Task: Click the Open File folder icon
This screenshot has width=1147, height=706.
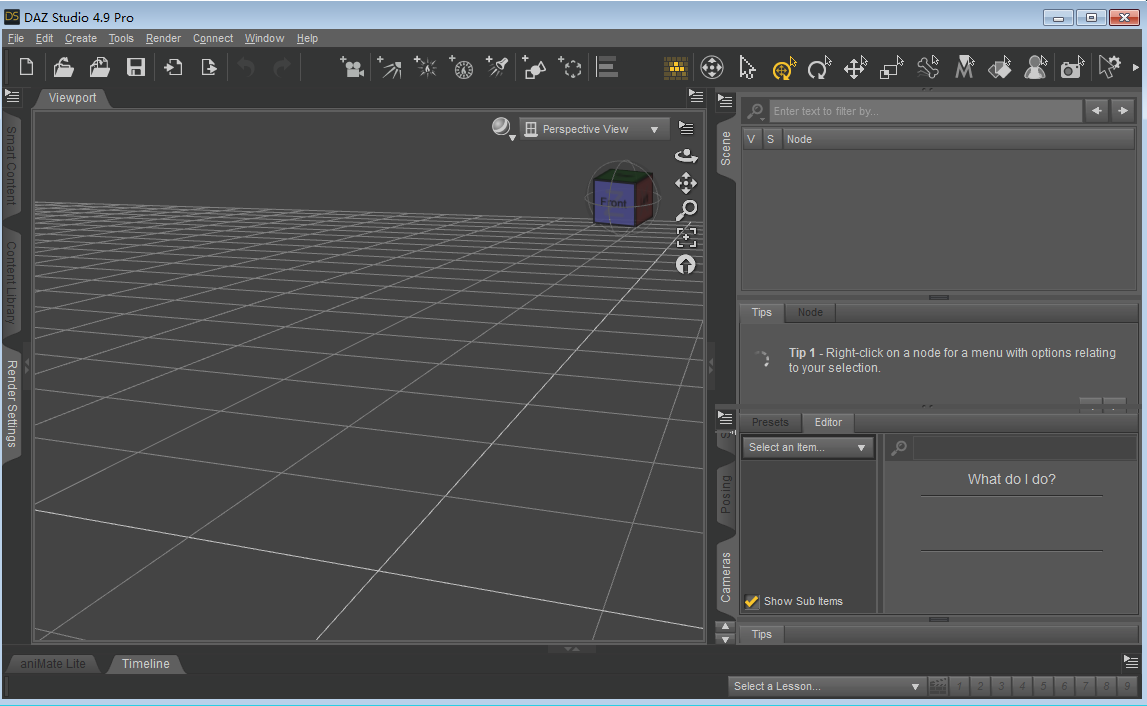Action: (x=64, y=67)
